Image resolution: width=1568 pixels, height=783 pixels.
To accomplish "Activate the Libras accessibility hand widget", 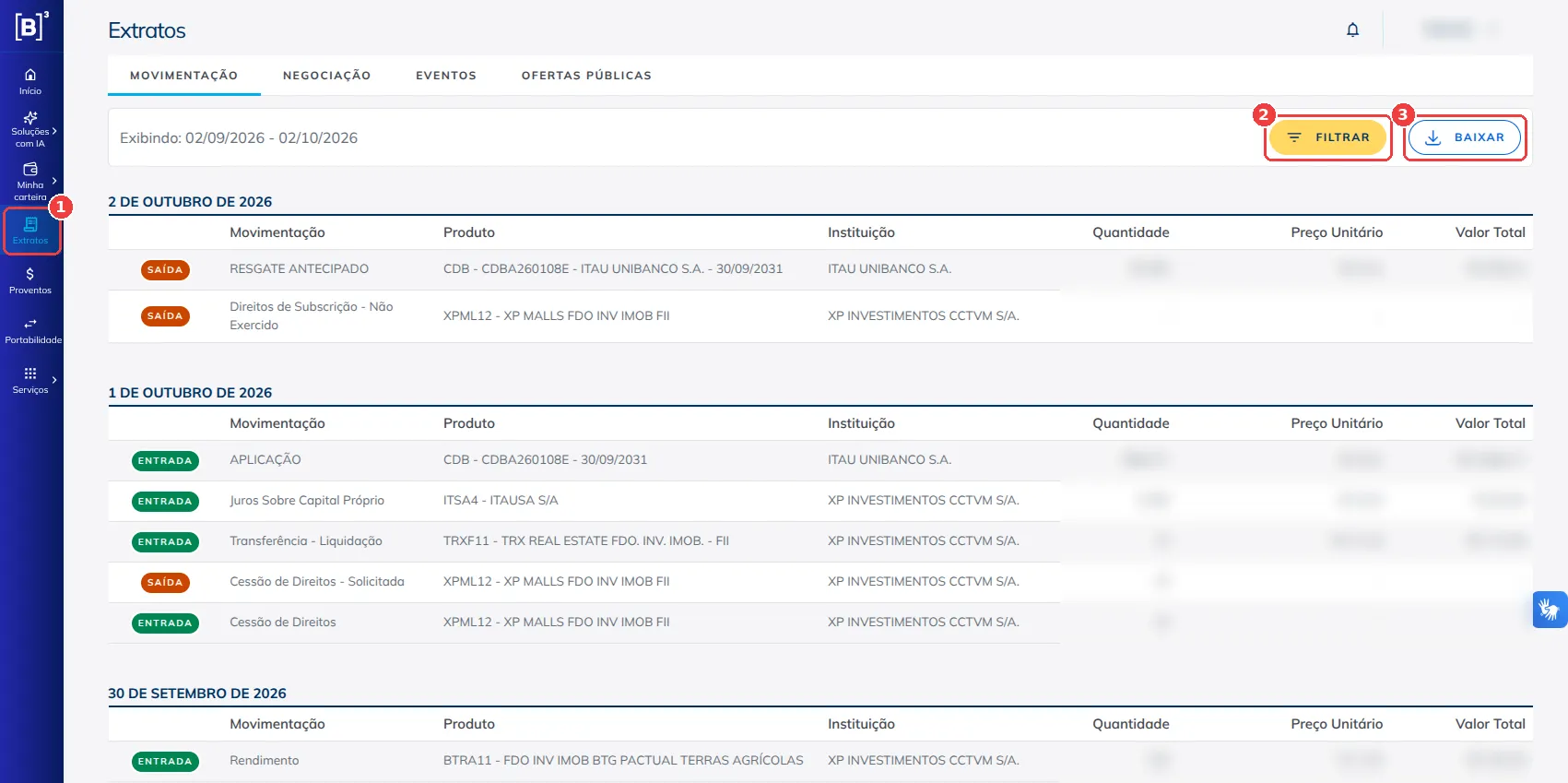I will click(x=1550, y=610).
